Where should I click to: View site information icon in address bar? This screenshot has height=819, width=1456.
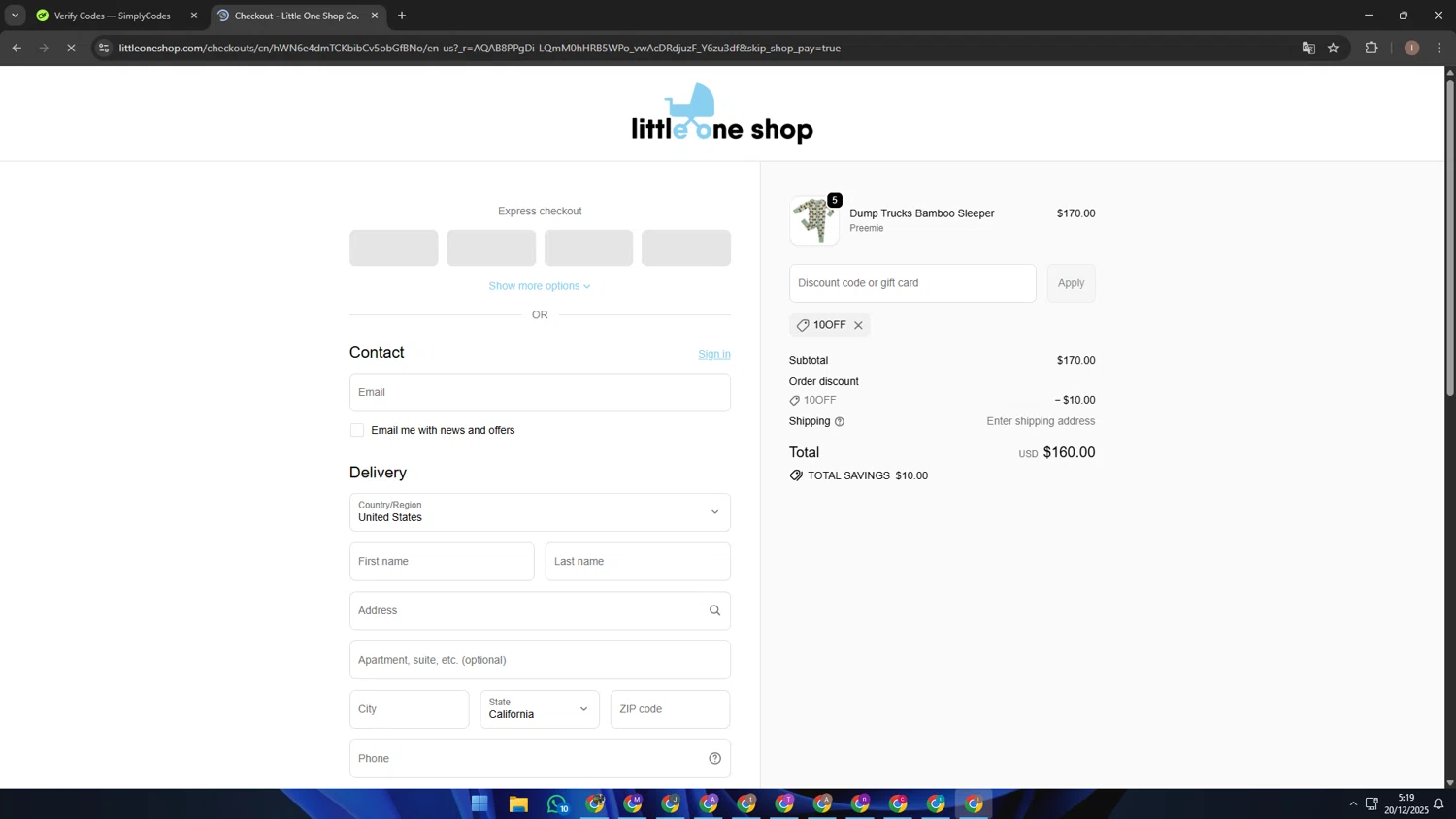[x=104, y=48]
